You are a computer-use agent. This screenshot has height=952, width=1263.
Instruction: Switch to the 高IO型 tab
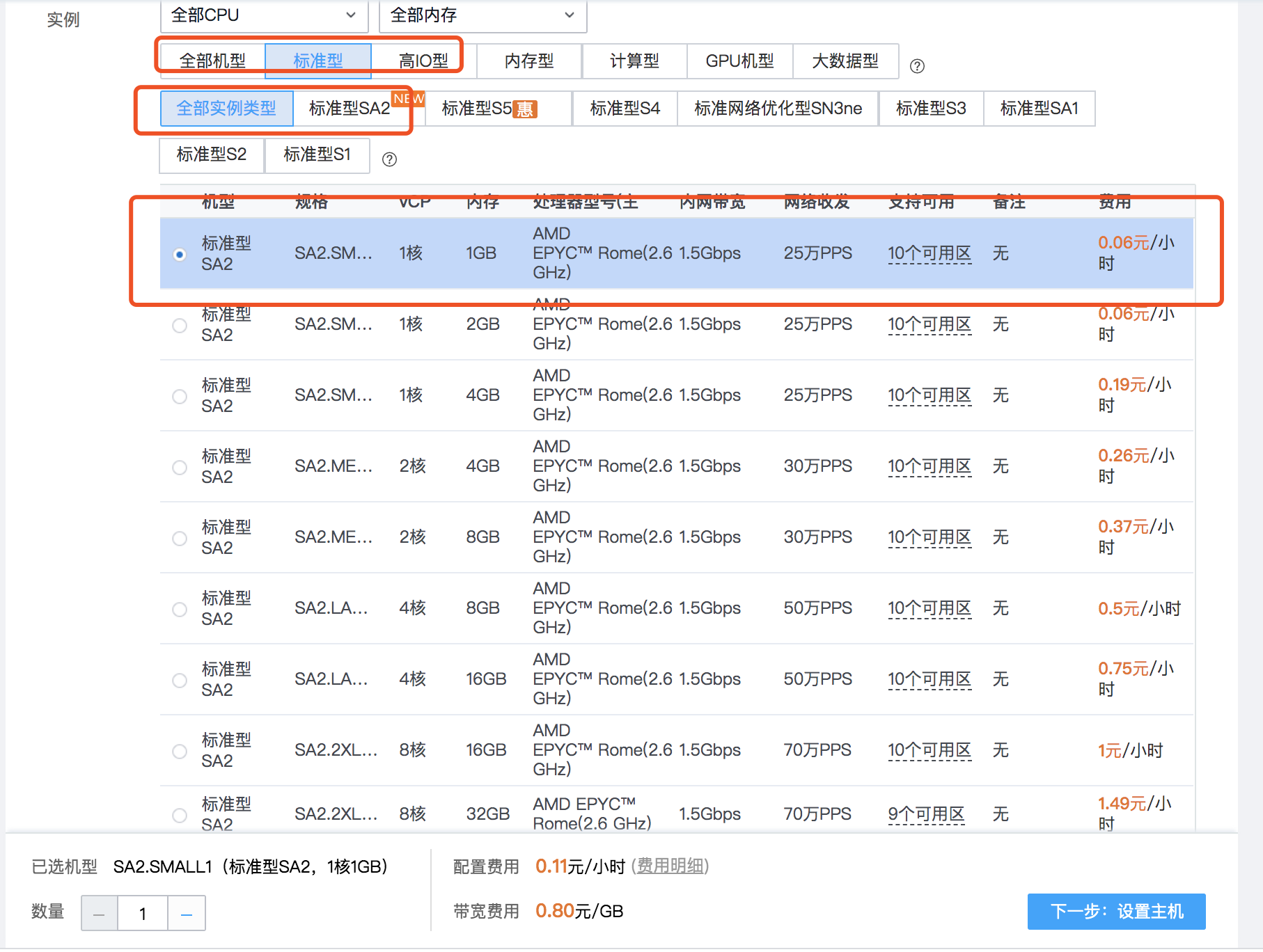[x=423, y=61]
